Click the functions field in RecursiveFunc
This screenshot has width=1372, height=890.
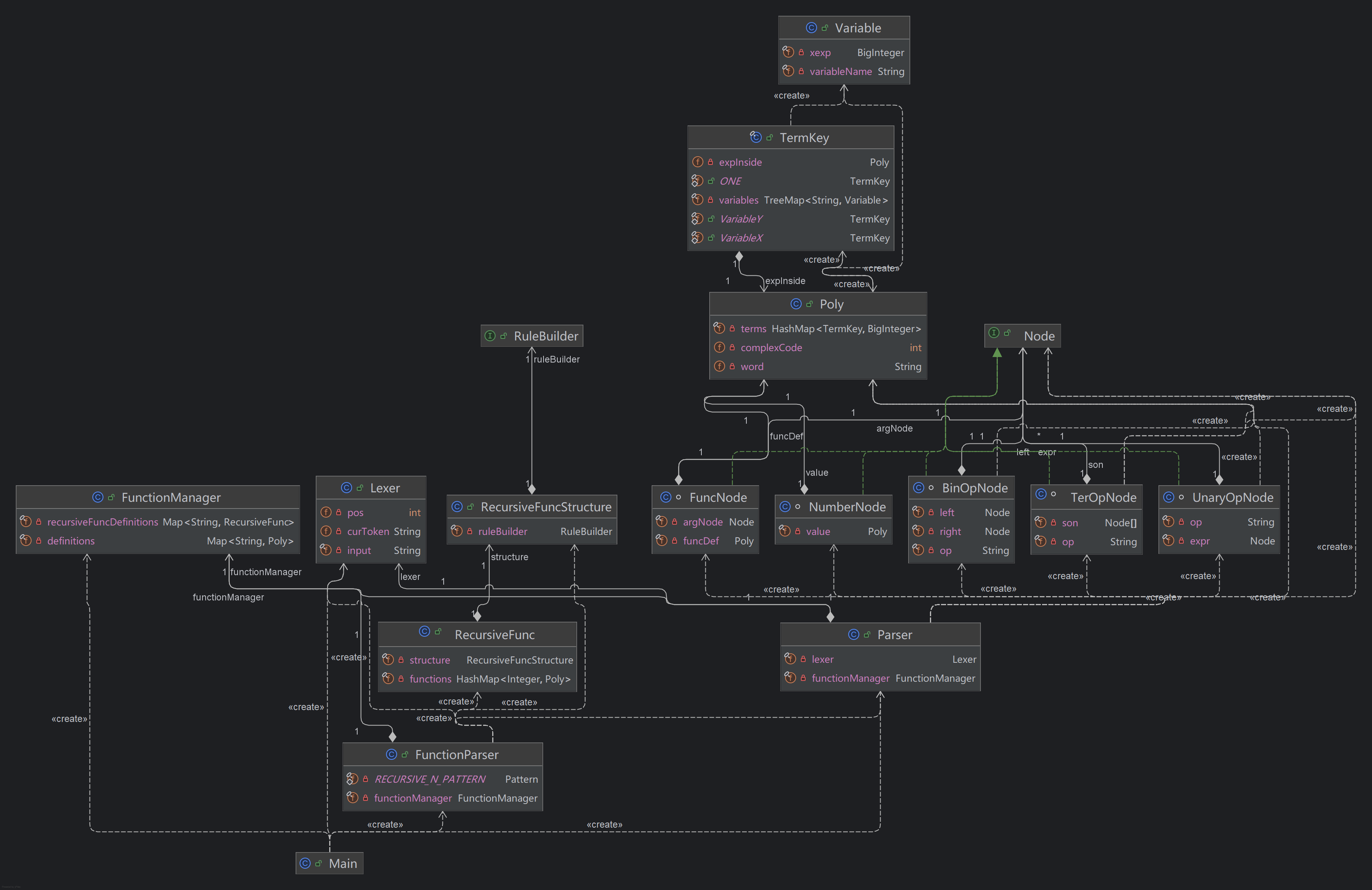click(430, 679)
